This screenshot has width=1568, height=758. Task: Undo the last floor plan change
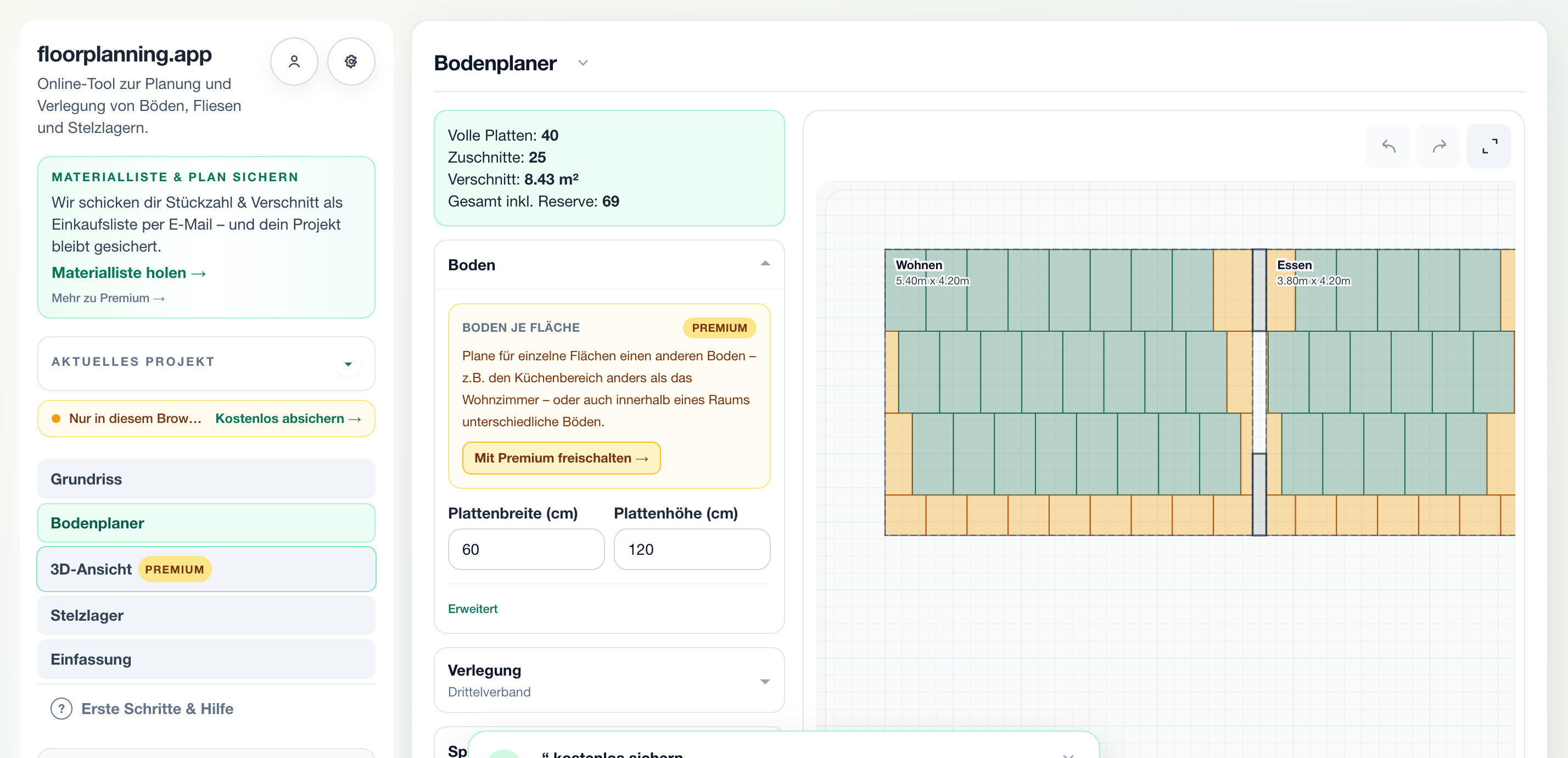click(1388, 146)
